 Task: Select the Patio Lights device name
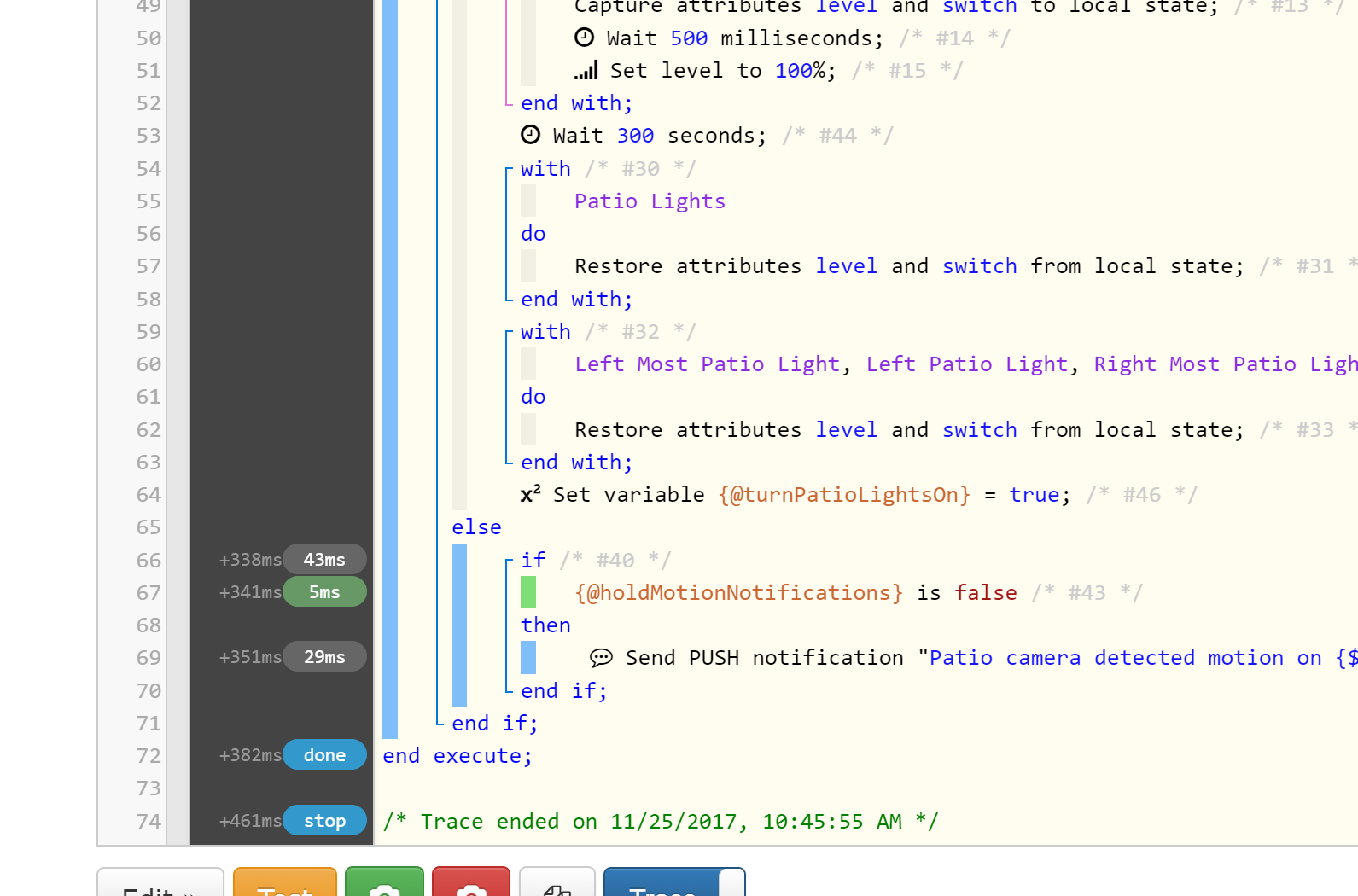(650, 201)
